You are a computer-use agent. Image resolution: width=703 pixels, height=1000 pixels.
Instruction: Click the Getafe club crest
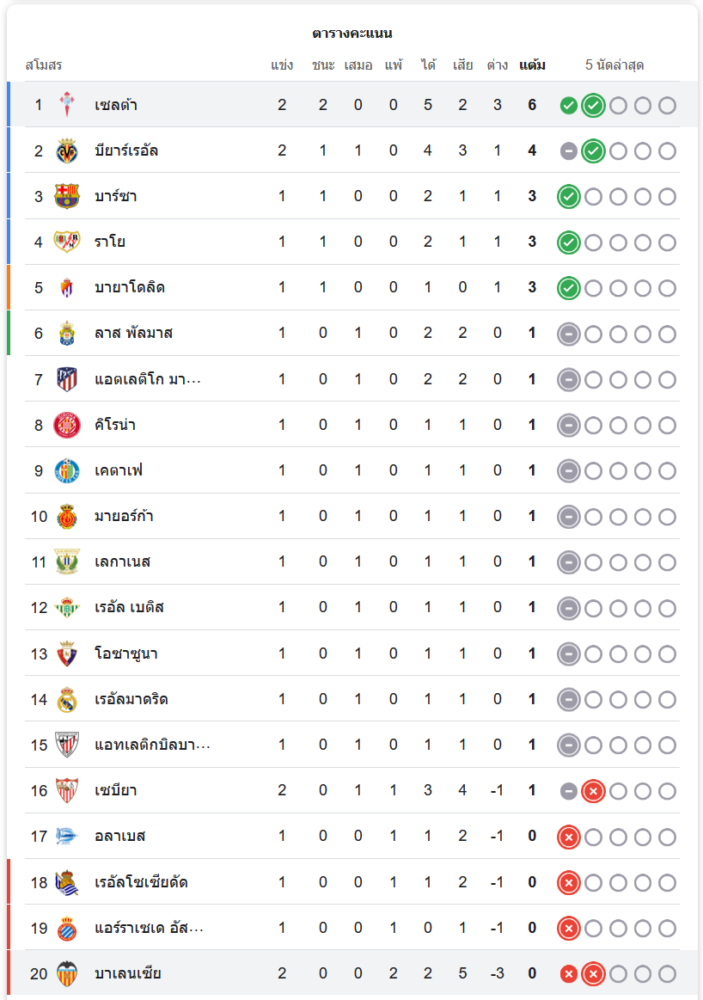tap(67, 470)
